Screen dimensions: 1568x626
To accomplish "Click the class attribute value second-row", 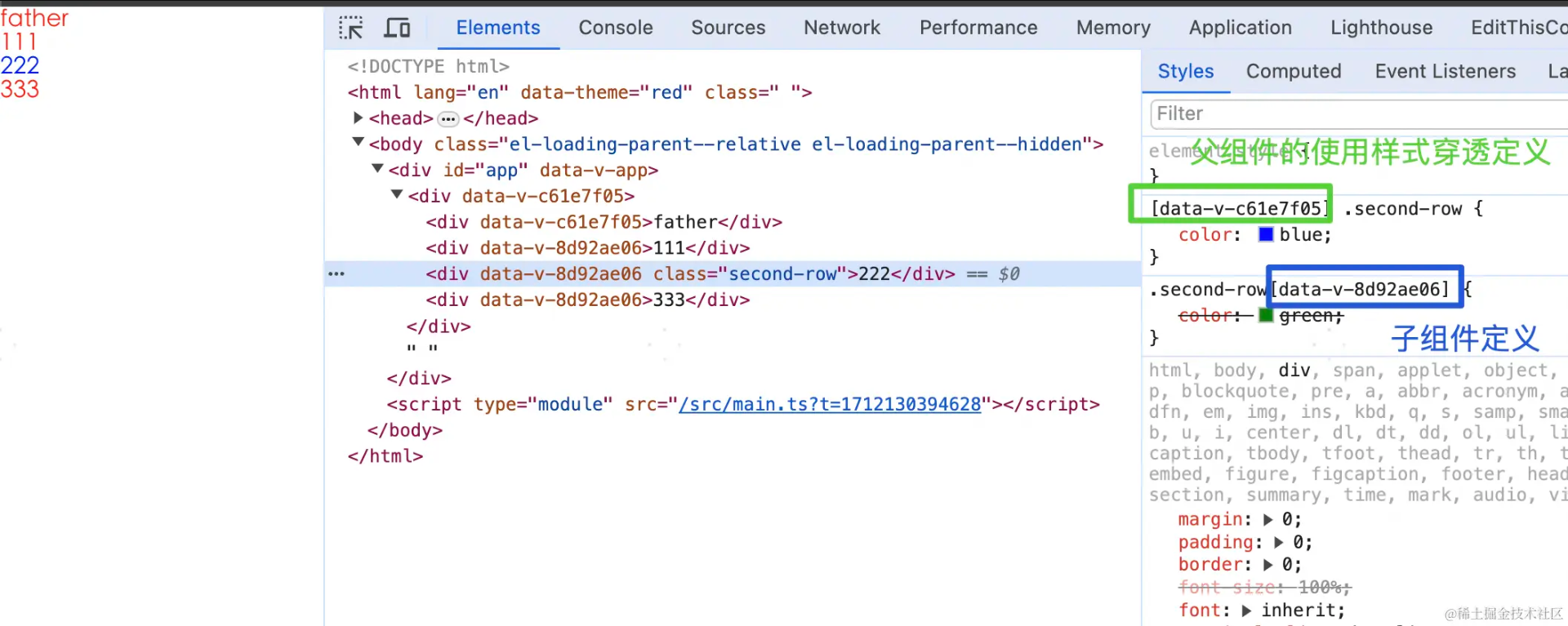I will click(x=782, y=274).
